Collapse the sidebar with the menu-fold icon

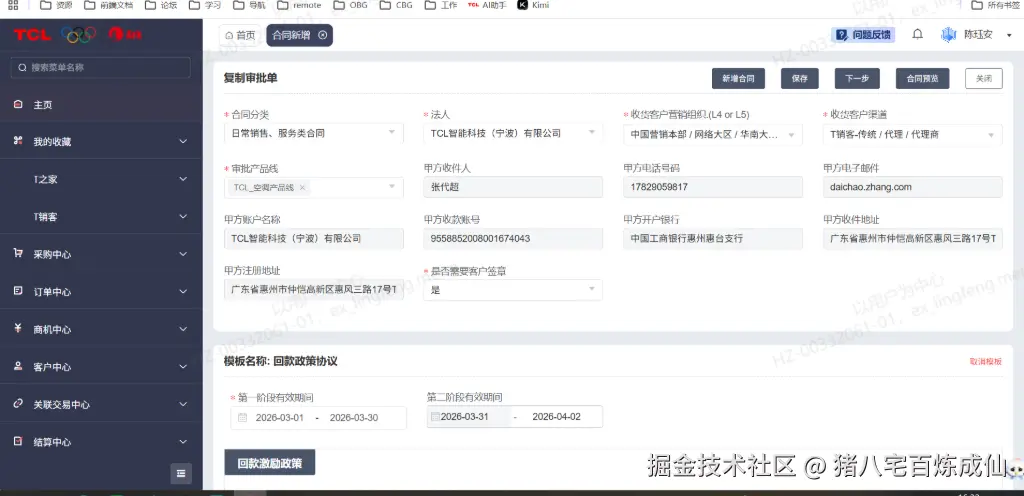pos(181,473)
